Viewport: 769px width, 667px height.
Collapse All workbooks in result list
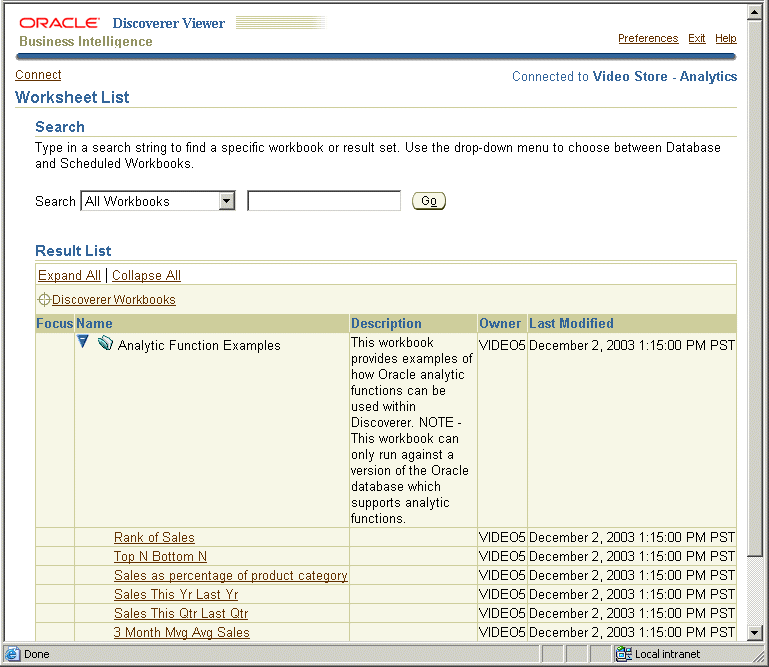pyautogui.click(x=146, y=275)
